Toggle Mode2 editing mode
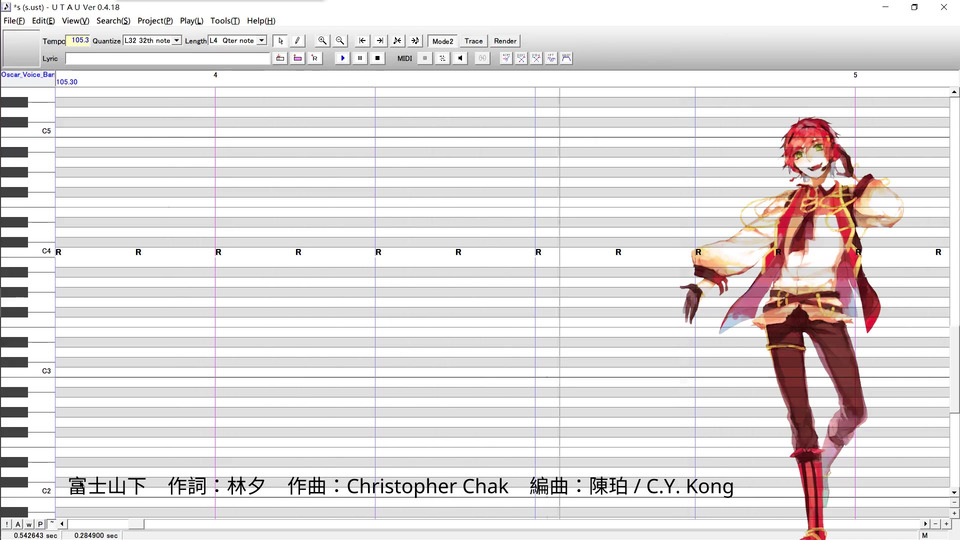The image size is (960, 540). [443, 41]
